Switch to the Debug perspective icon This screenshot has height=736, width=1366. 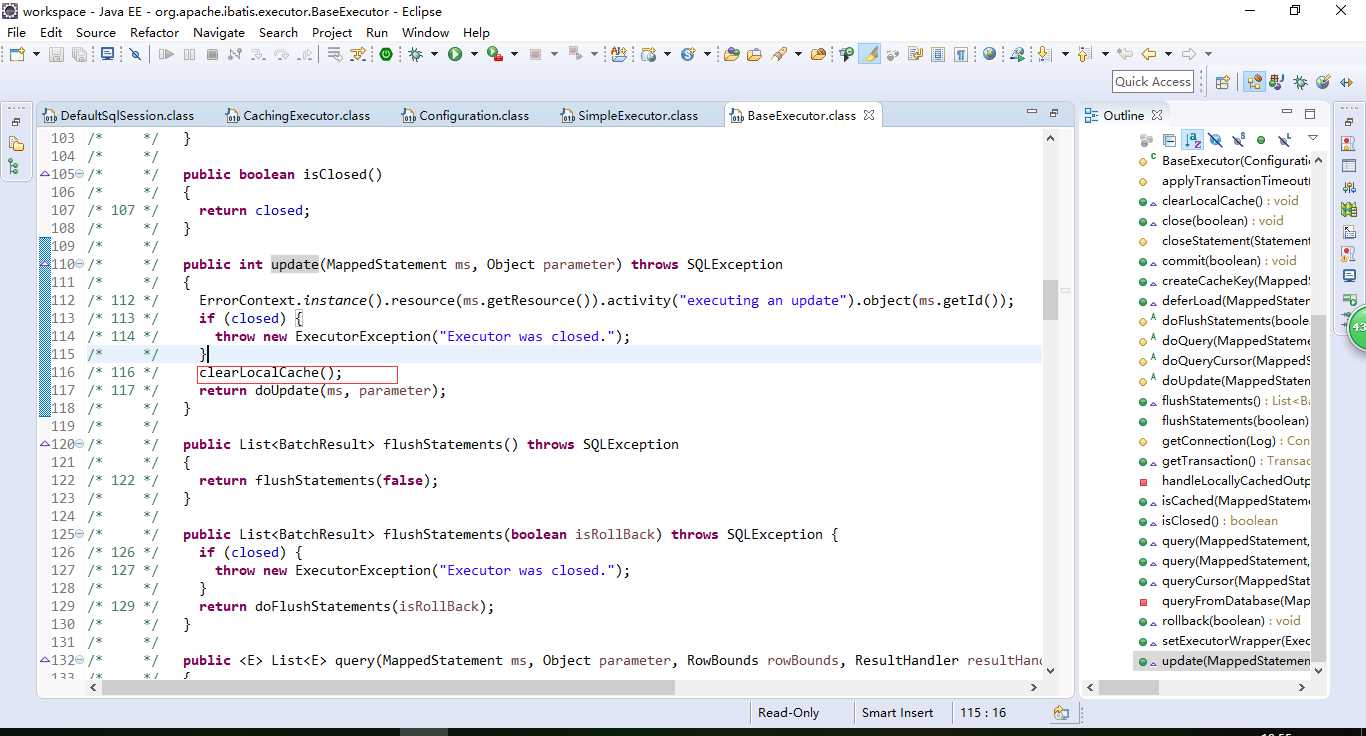(1300, 82)
